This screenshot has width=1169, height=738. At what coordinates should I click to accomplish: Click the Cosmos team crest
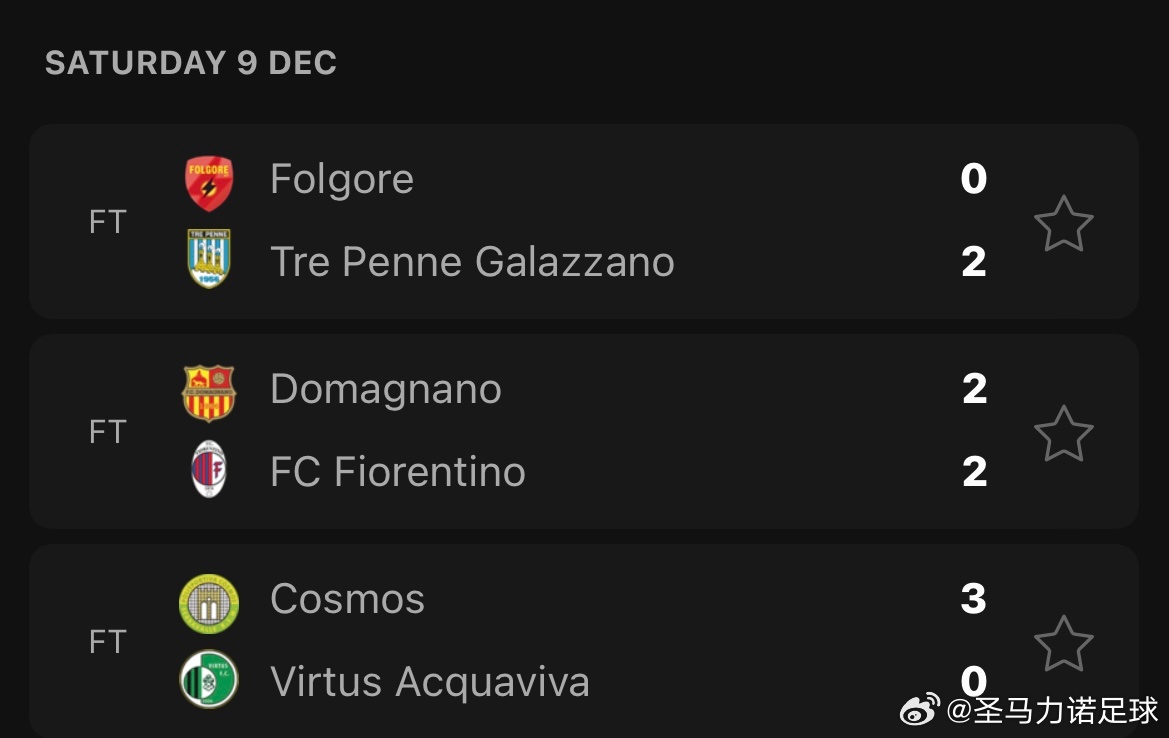coord(209,603)
